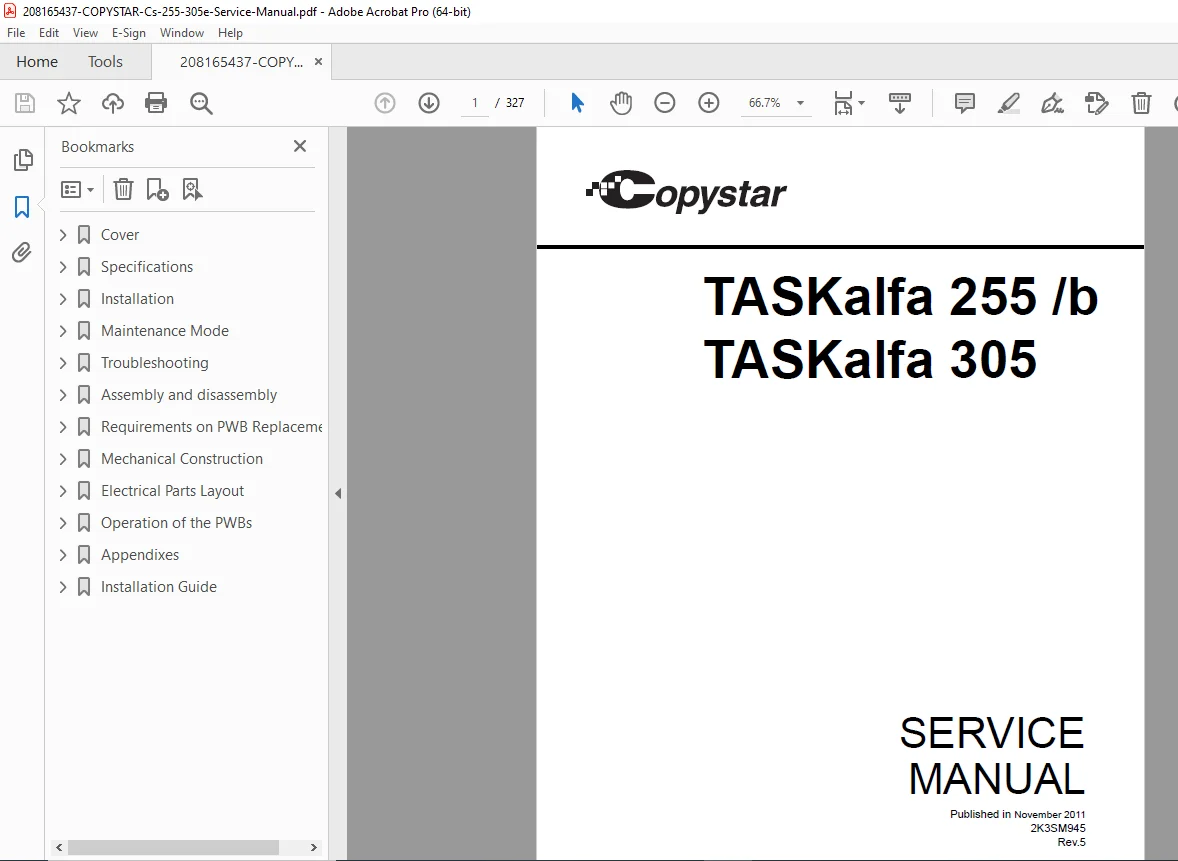The width and height of the screenshot is (1178, 861).
Task: Expand Electrical Parts Layout chevron
Action: click(x=63, y=491)
